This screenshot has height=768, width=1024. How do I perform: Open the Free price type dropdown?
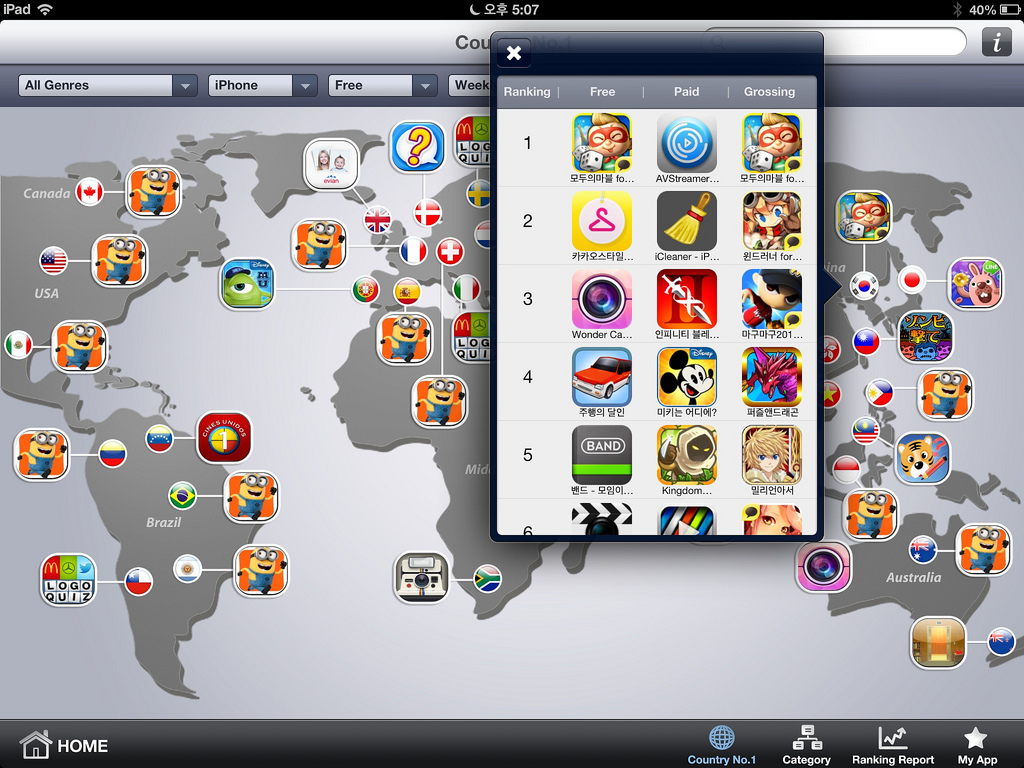click(x=383, y=86)
